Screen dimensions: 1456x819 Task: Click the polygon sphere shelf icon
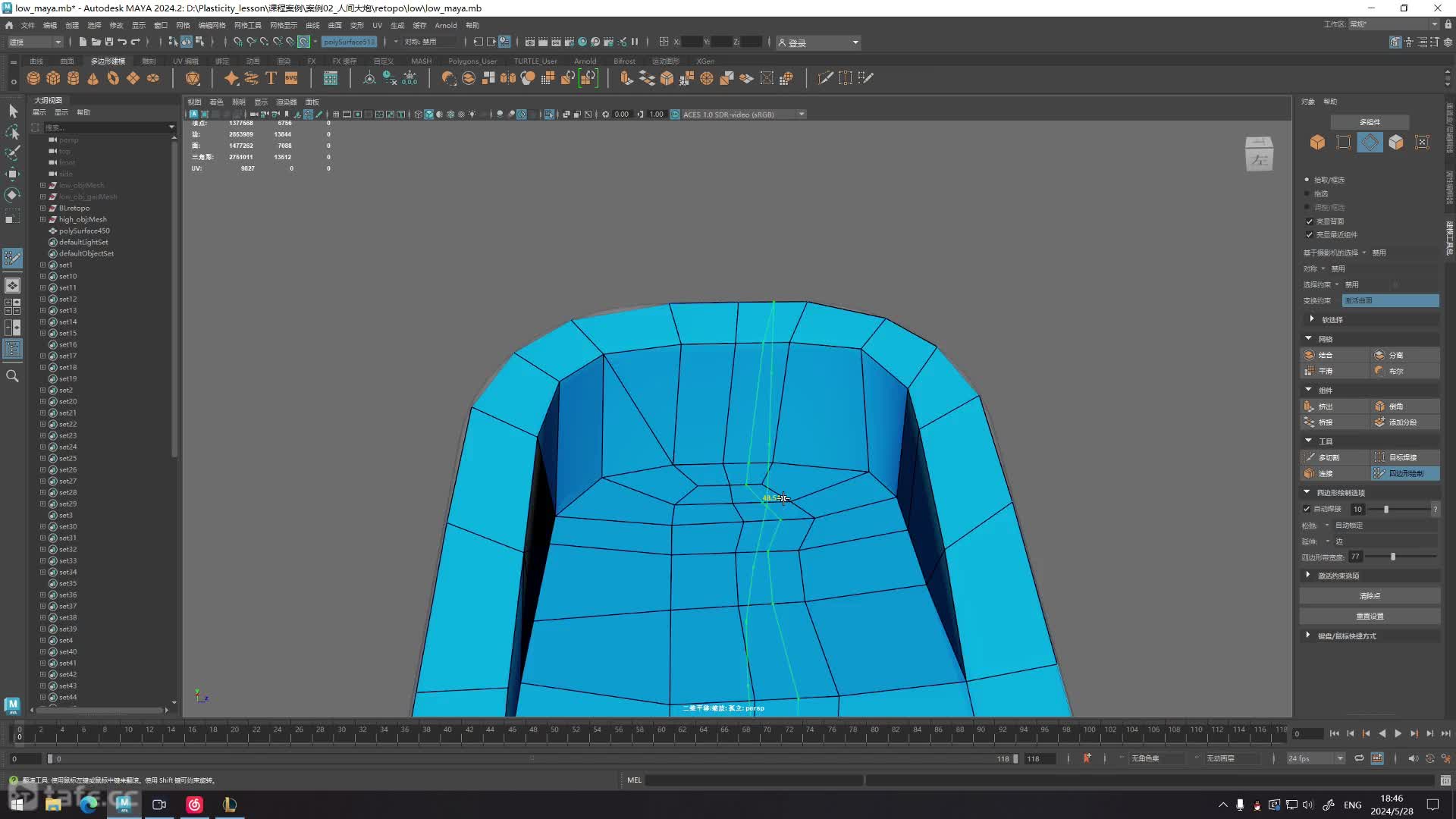[x=33, y=78]
